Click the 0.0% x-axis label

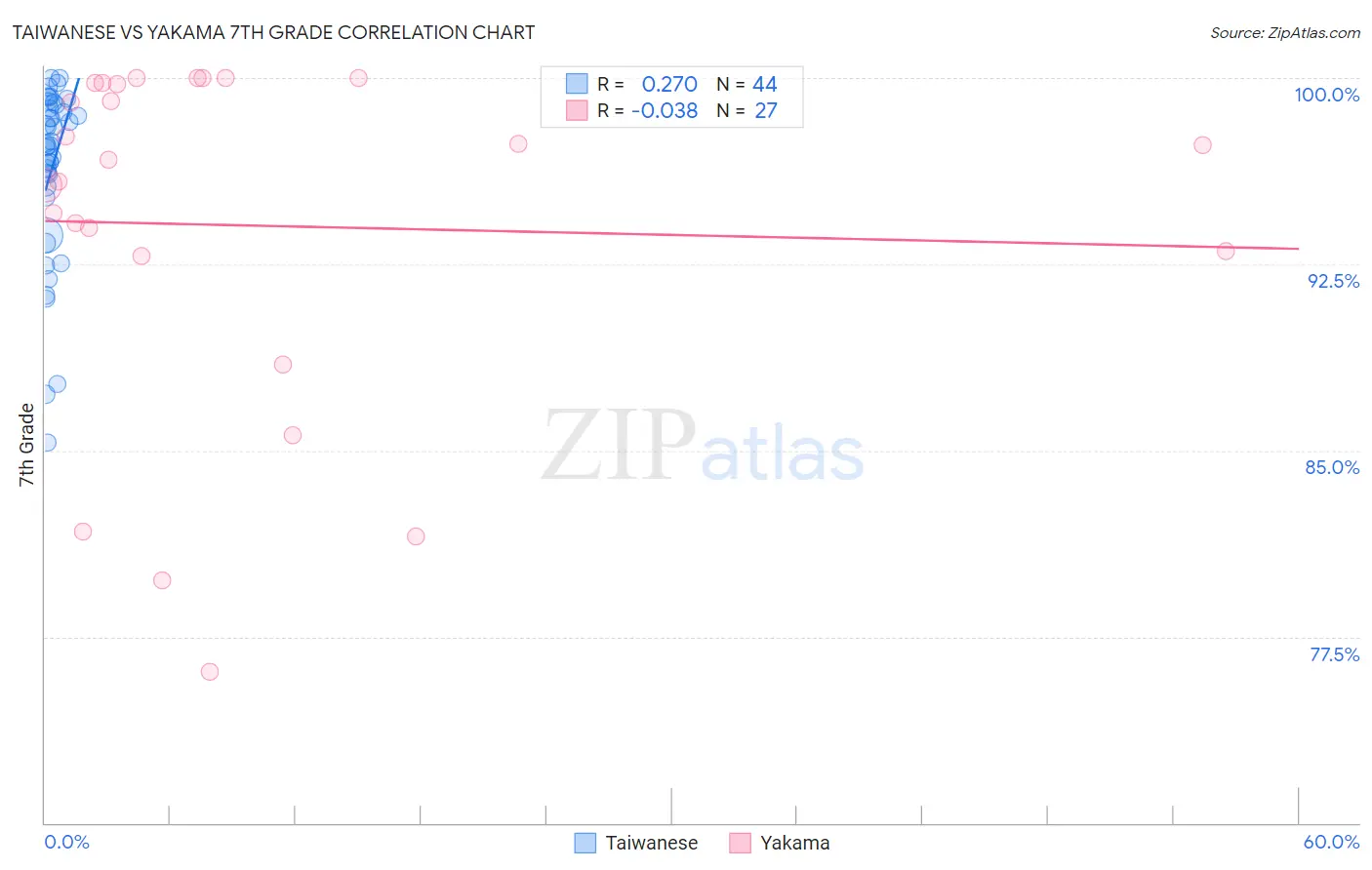pyautogui.click(x=66, y=842)
